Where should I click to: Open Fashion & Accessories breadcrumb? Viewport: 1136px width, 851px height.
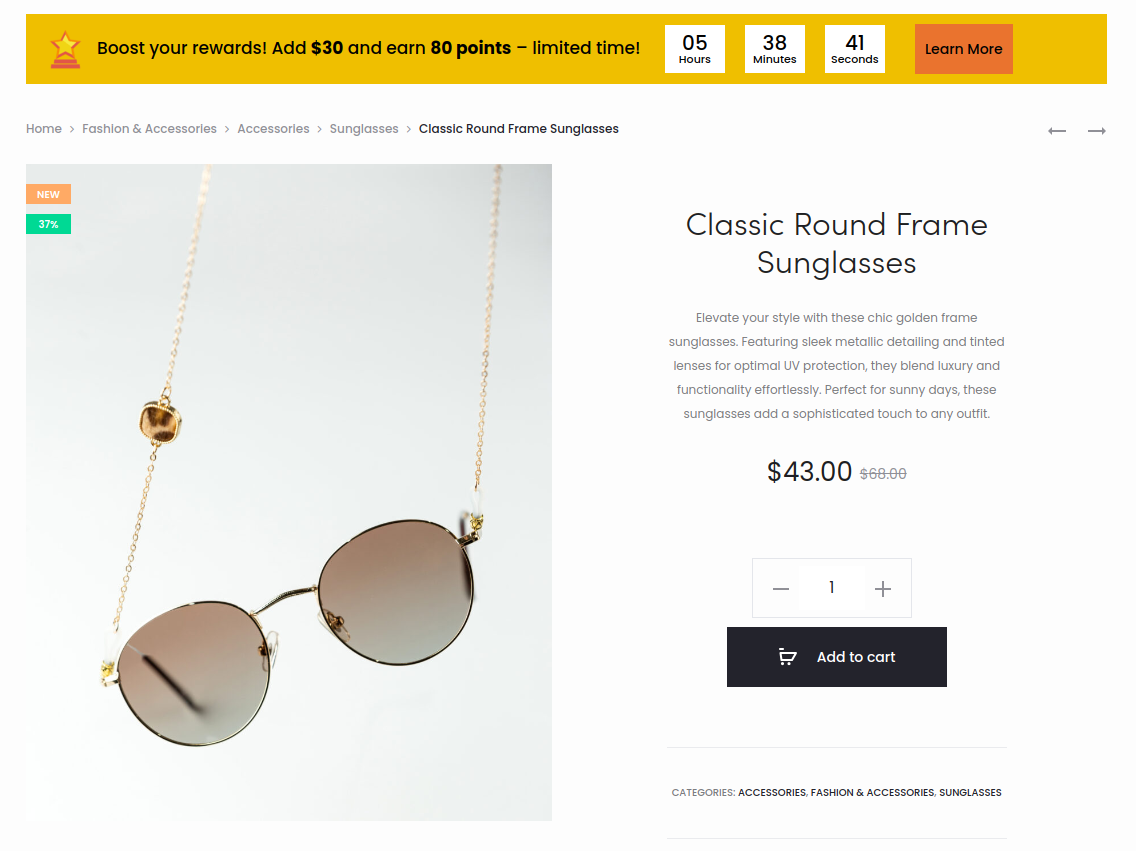pos(149,129)
